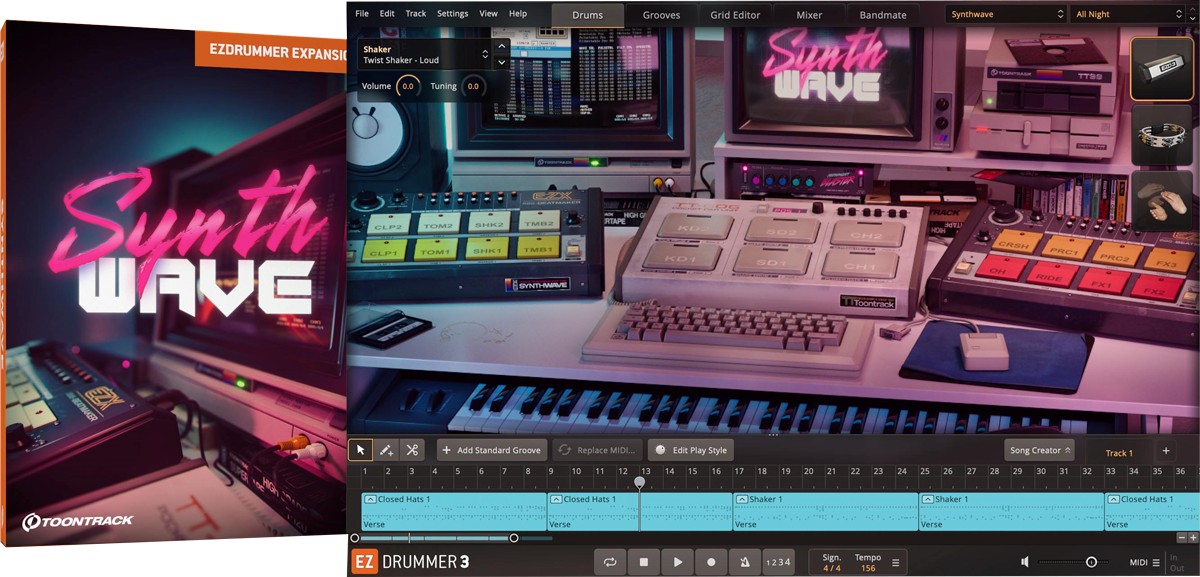Step to next instrument with down arrow
1200x577 pixels.
click(x=502, y=61)
